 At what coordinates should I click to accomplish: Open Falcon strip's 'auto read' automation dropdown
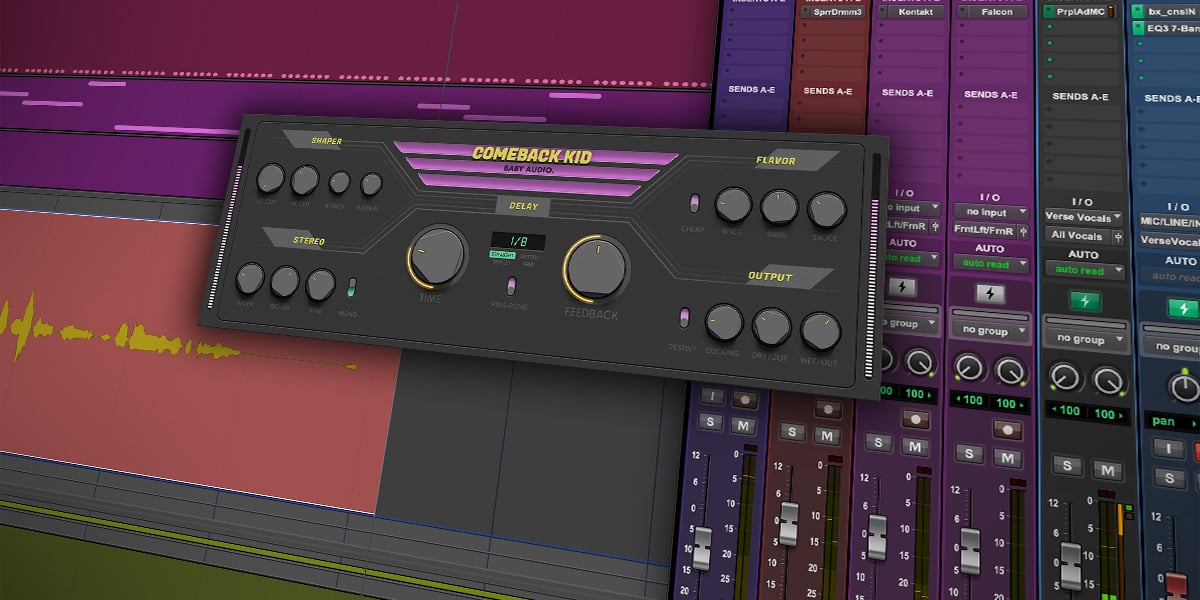click(990, 264)
